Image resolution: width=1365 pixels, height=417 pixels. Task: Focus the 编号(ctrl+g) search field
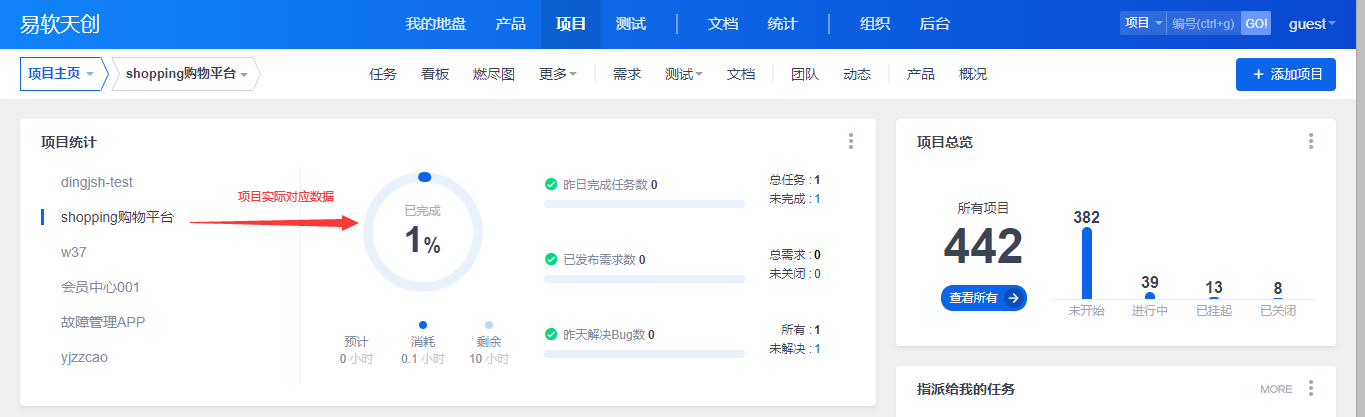click(x=1203, y=23)
